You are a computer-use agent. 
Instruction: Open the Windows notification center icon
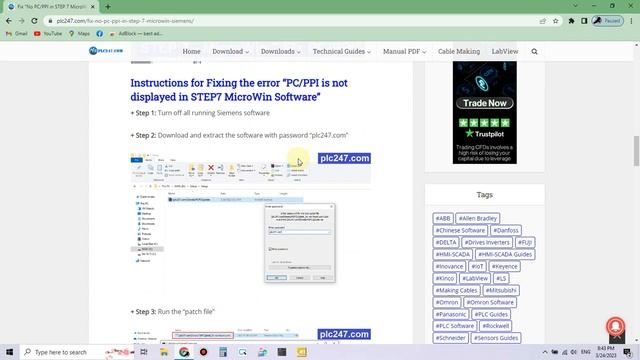tap(627, 352)
